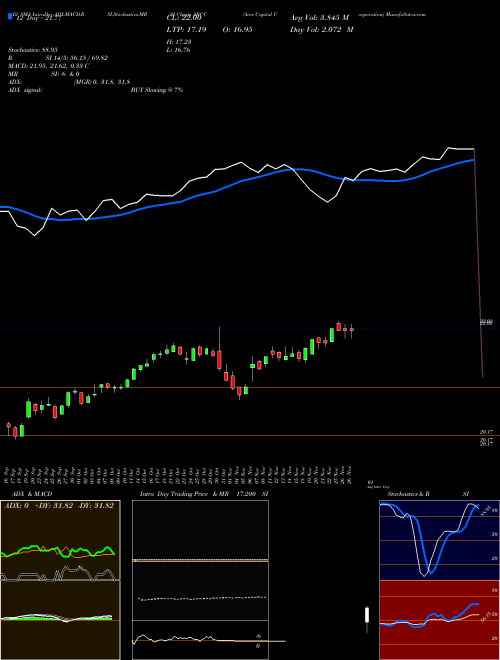
Task: Open the red RSI chart panel
Action: pyautogui.click(x=439, y=620)
